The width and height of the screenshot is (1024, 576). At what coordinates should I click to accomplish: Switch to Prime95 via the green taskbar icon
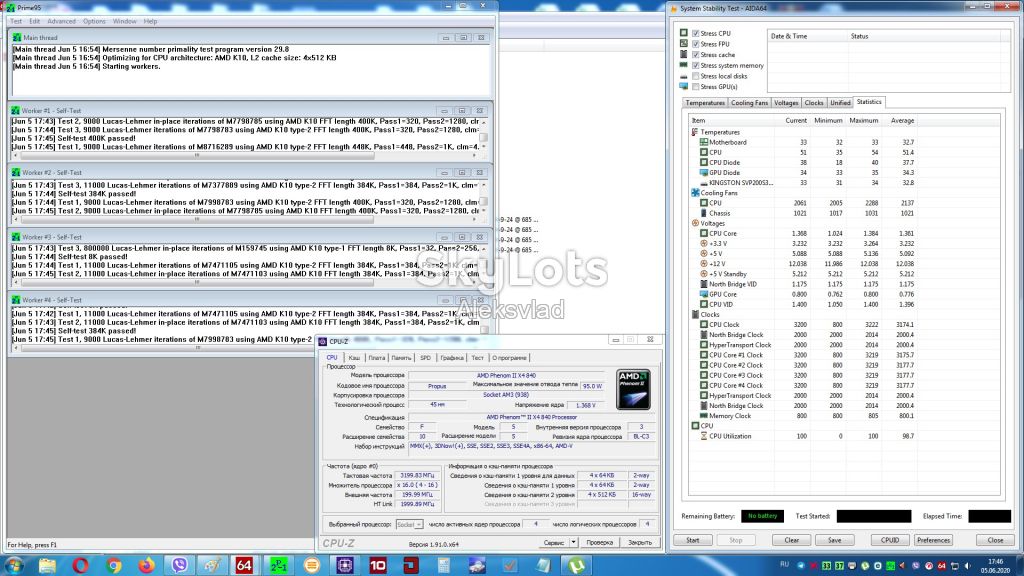pyautogui.click(x=278, y=565)
